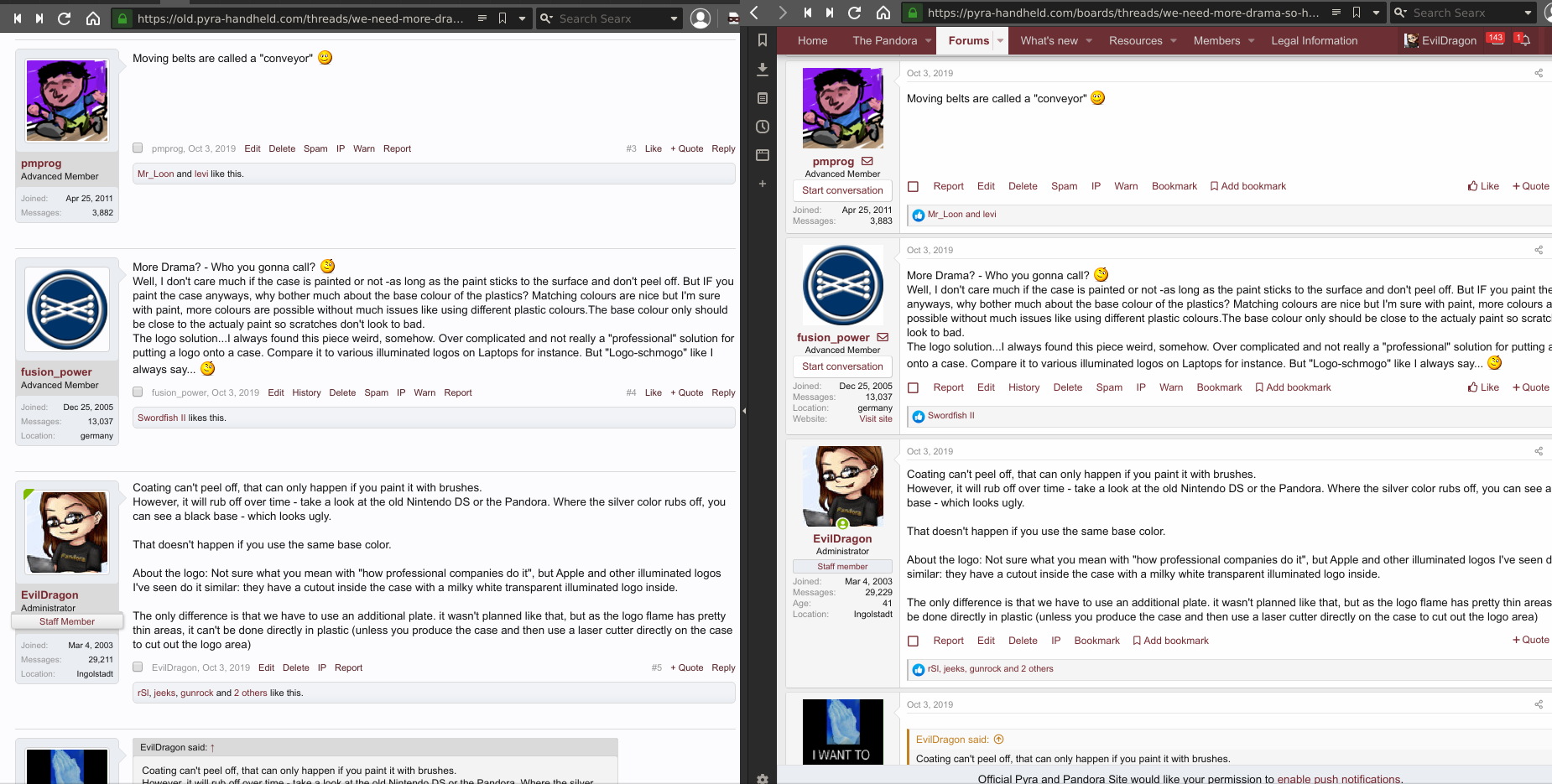Open the History panel clock icon
The image size is (1552, 784).
[762, 127]
